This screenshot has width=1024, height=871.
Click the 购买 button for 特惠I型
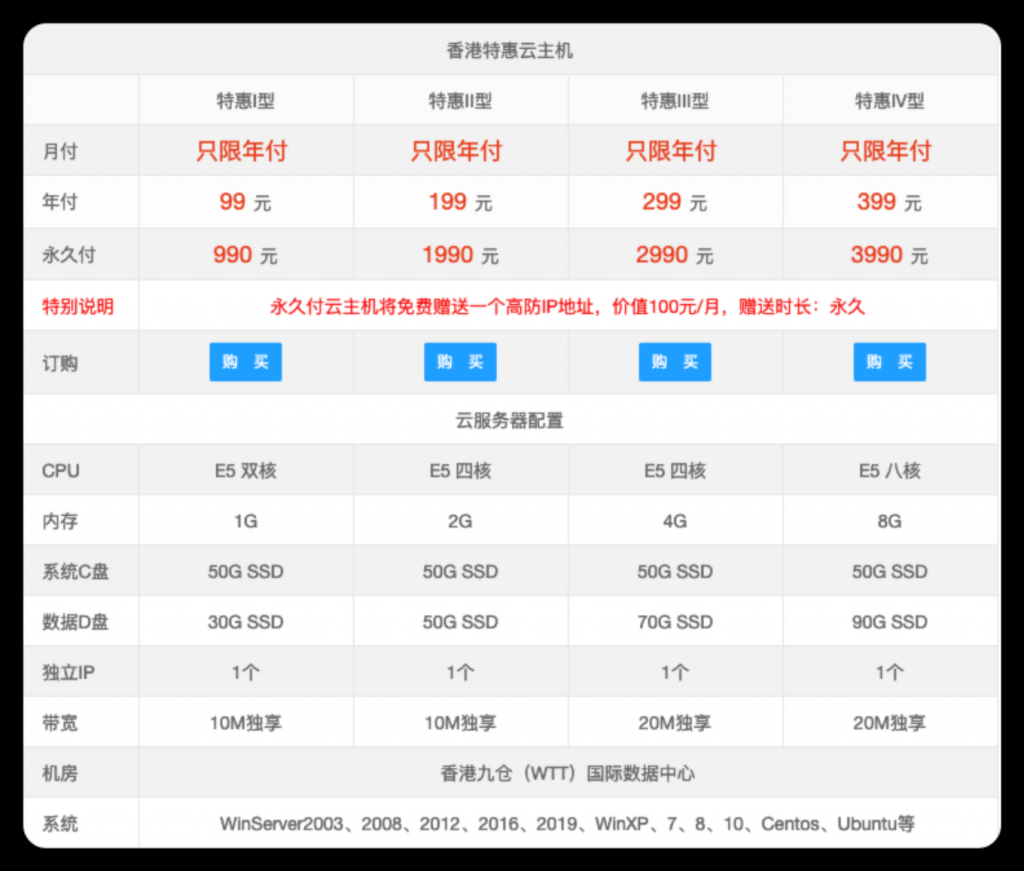pyautogui.click(x=245, y=362)
